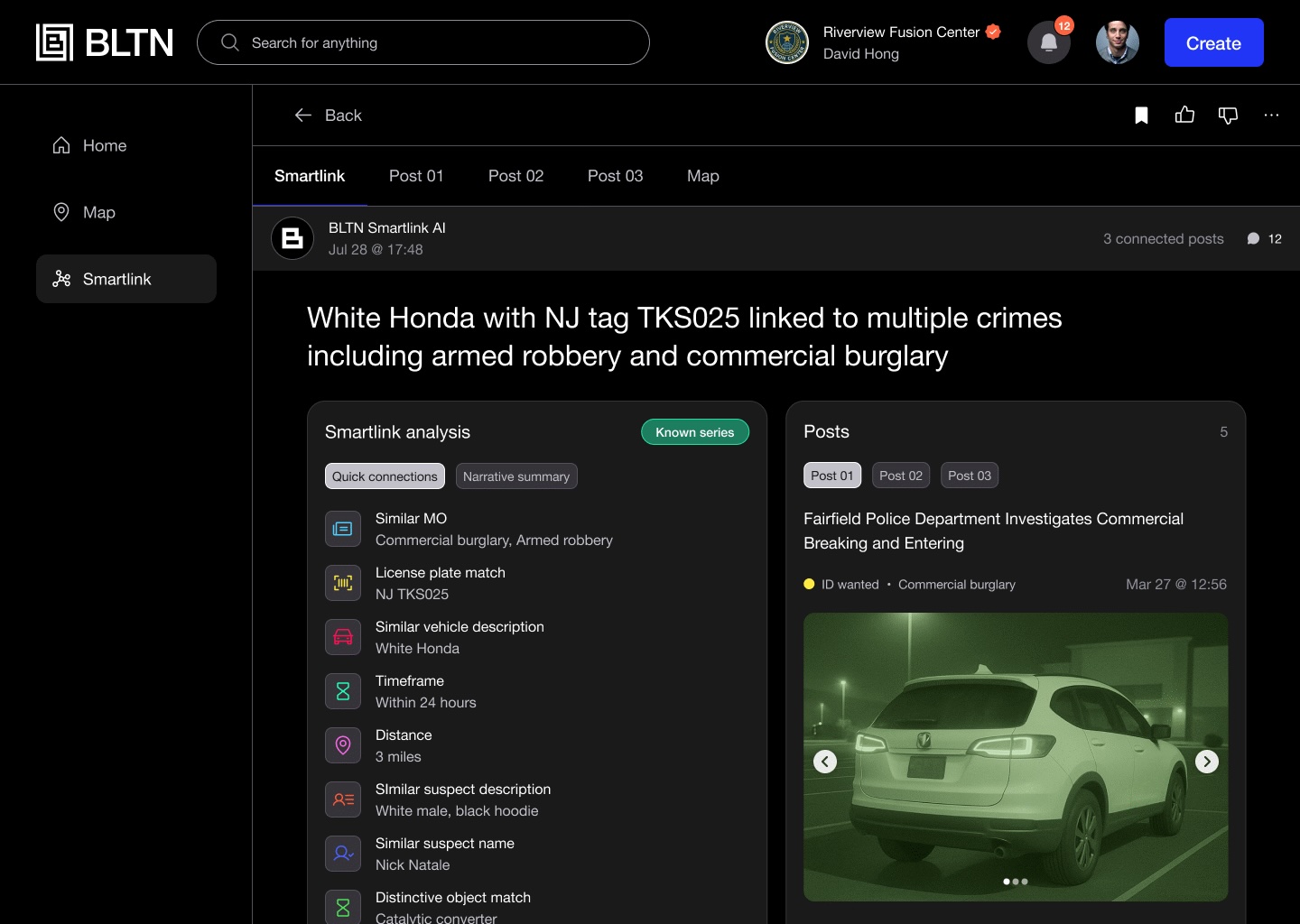
Task: Click the thumbs down icon
Action: pos(1228,115)
